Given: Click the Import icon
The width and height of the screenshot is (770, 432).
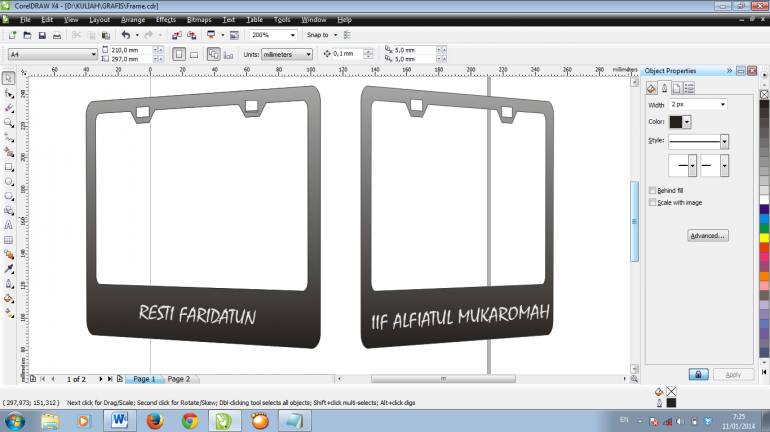Looking at the screenshot, I should click(x=177, y=35).
